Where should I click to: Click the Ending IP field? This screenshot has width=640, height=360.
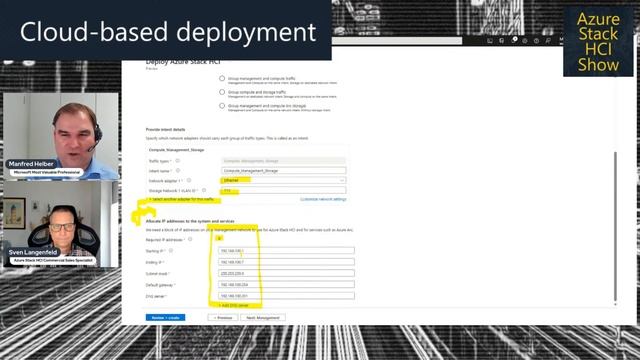point(286,262)
